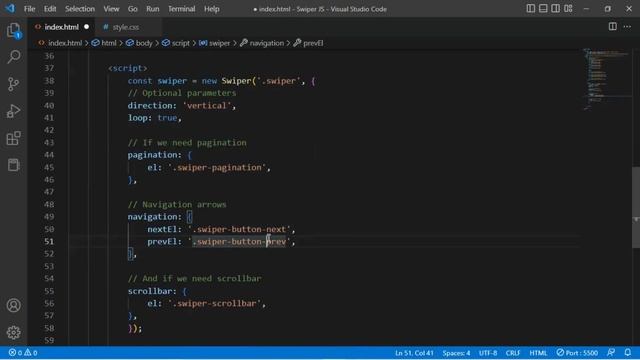The height and width of the screenshot is (360, 640).
Task: Click '.swiper-scrollbar' string on line 56
Action: point(215,303)
